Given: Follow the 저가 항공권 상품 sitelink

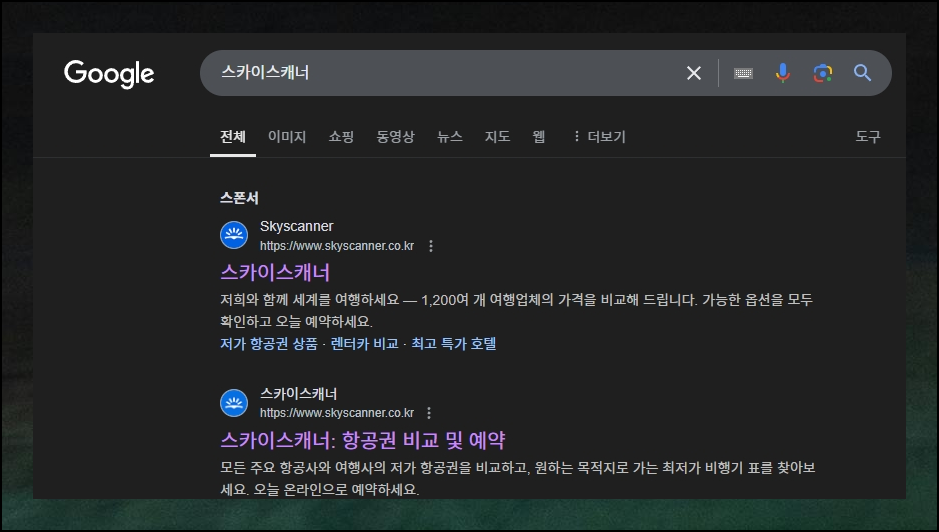Looking at the screenshot, I should coord(269,344).
